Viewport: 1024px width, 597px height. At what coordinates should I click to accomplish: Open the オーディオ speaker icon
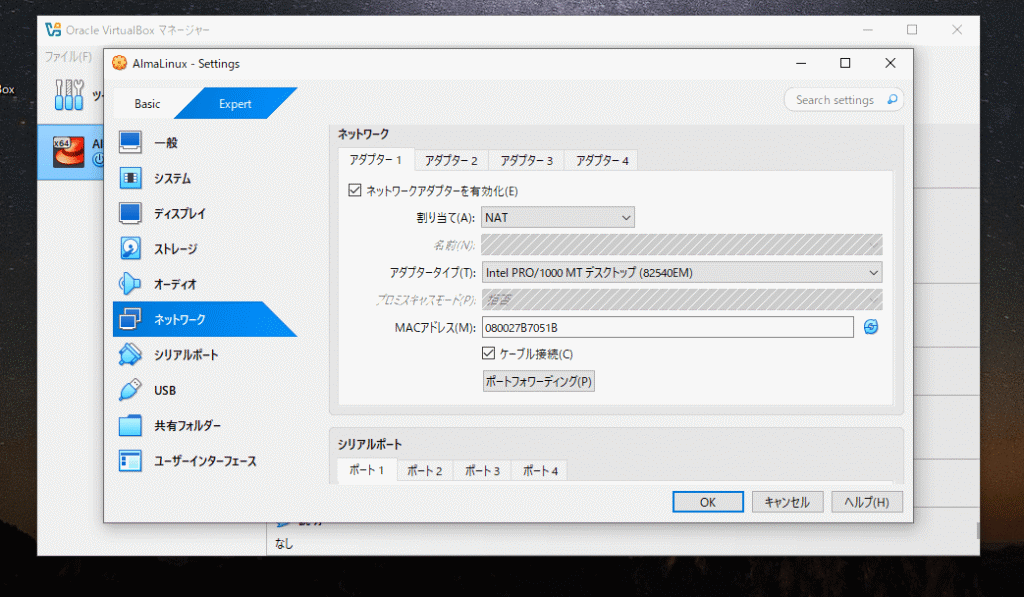pos(130,283)
